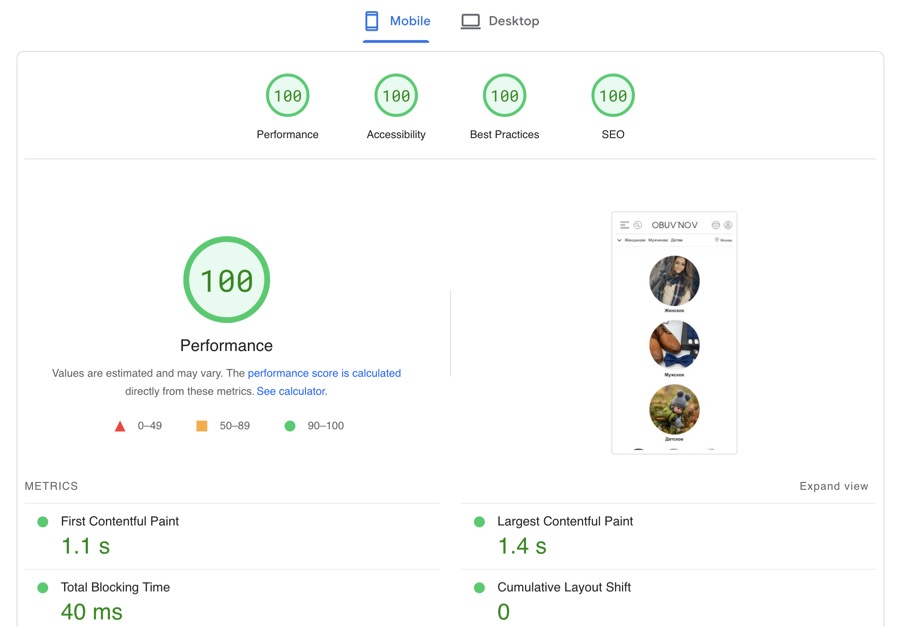Screen dimensions: 900x627
Task: Open the 'performance score is calculated' link
Action: tap(324, 373)
